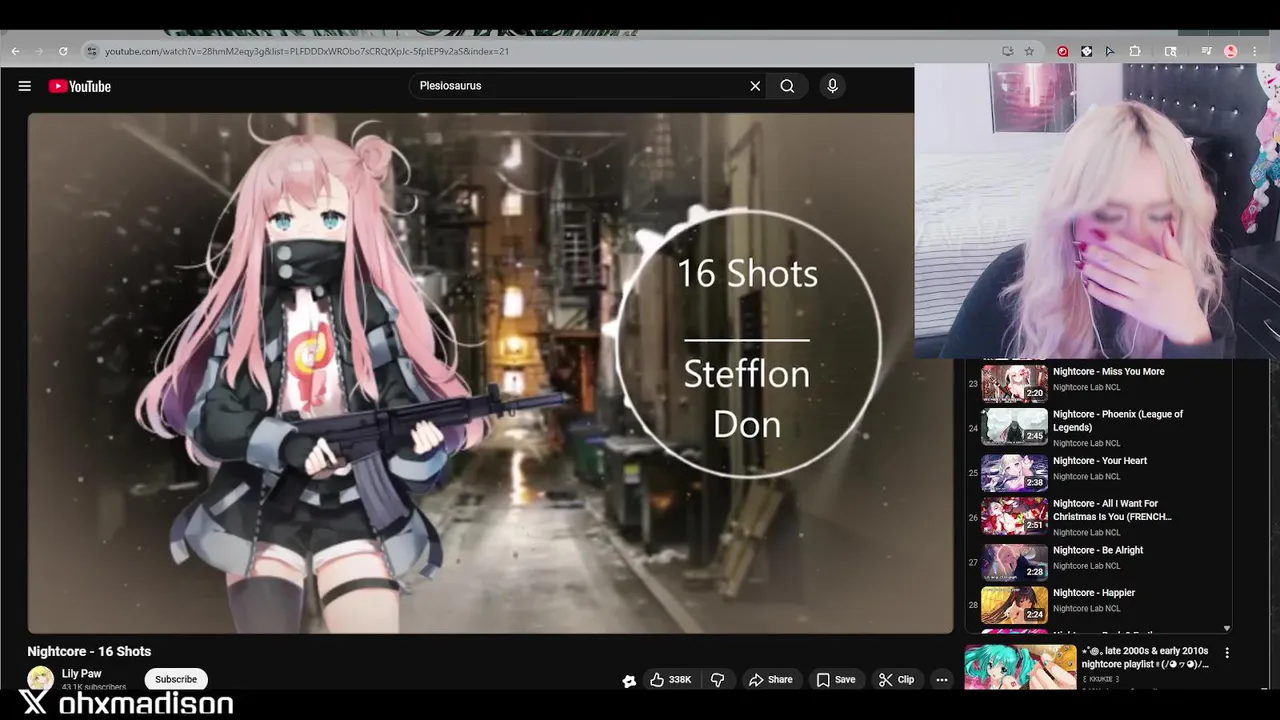Open the arrow cursor extension icon
The height and width of the screenshot is (720, 1280).
(1110, 51)
